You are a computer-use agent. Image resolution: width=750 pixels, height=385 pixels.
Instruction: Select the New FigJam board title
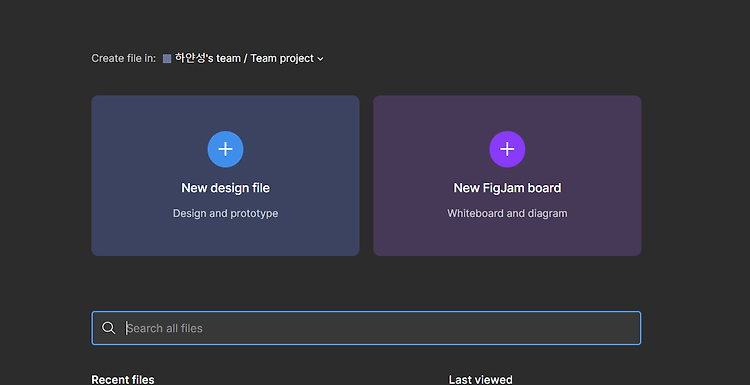[507, 188]
